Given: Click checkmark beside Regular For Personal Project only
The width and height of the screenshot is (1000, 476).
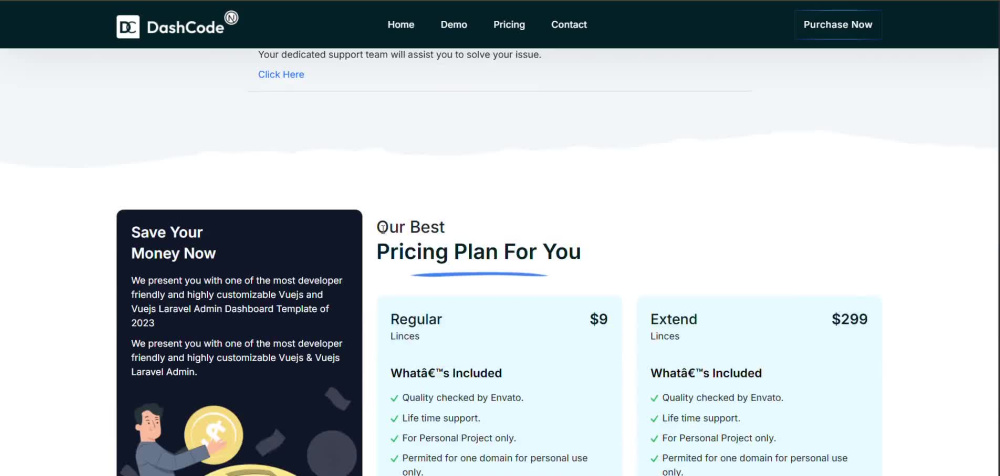Looking at the screenshot, I should pyautogui.click(x=394, y=438).
